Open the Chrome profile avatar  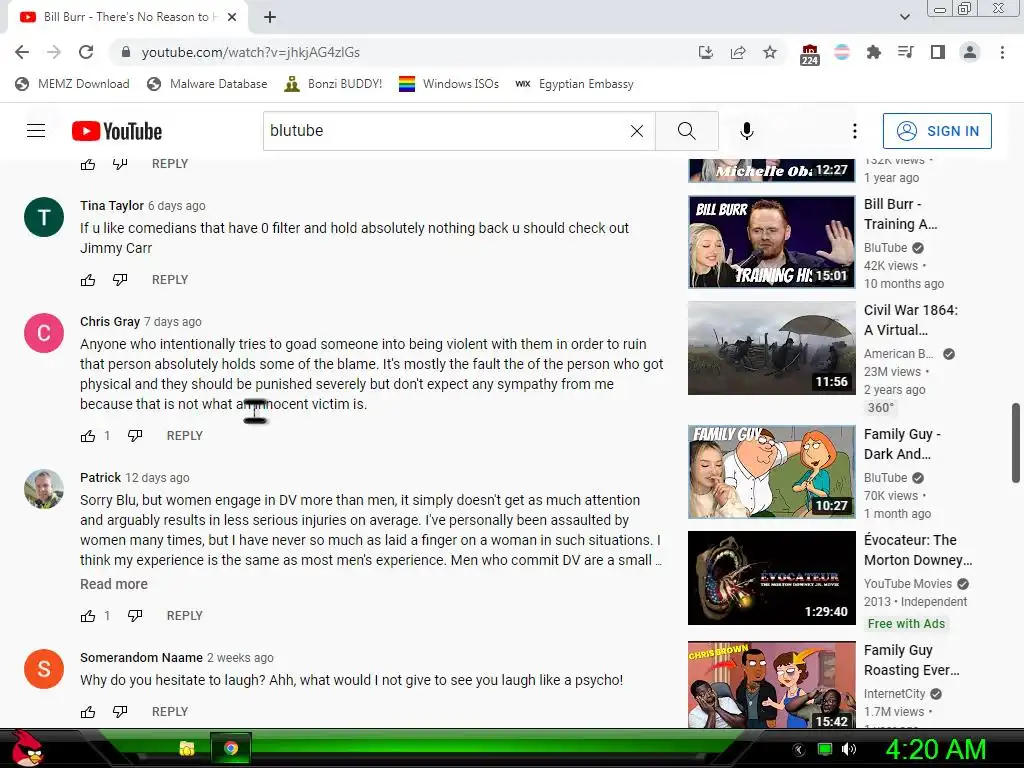click(x=970, y=52)
